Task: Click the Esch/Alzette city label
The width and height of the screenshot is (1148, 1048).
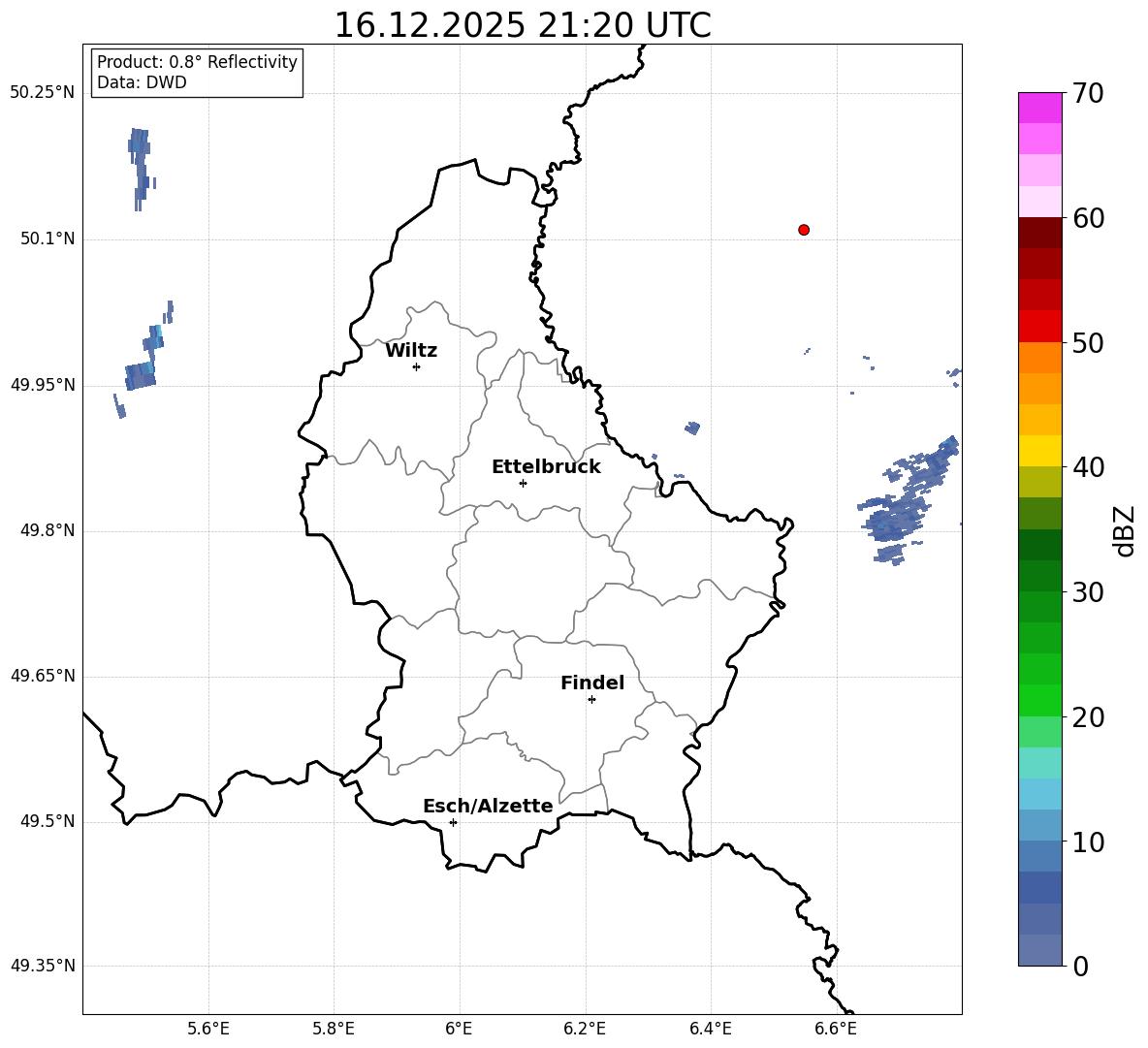Action: pos(488,806)
